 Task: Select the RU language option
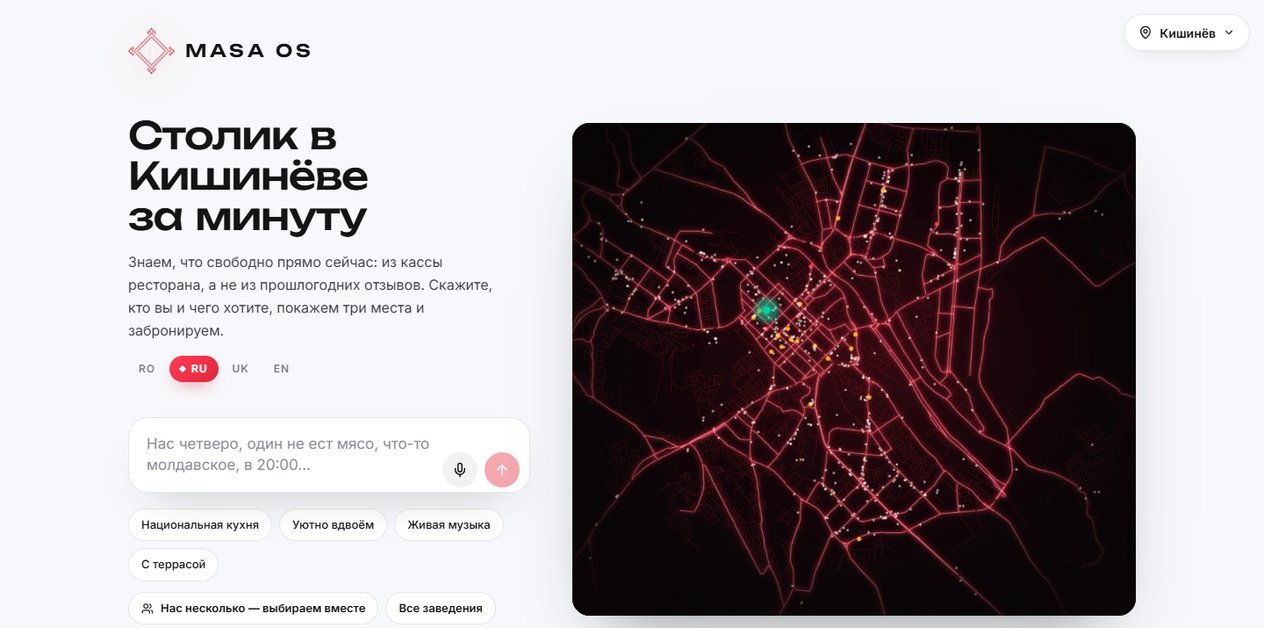coord(193,369)
